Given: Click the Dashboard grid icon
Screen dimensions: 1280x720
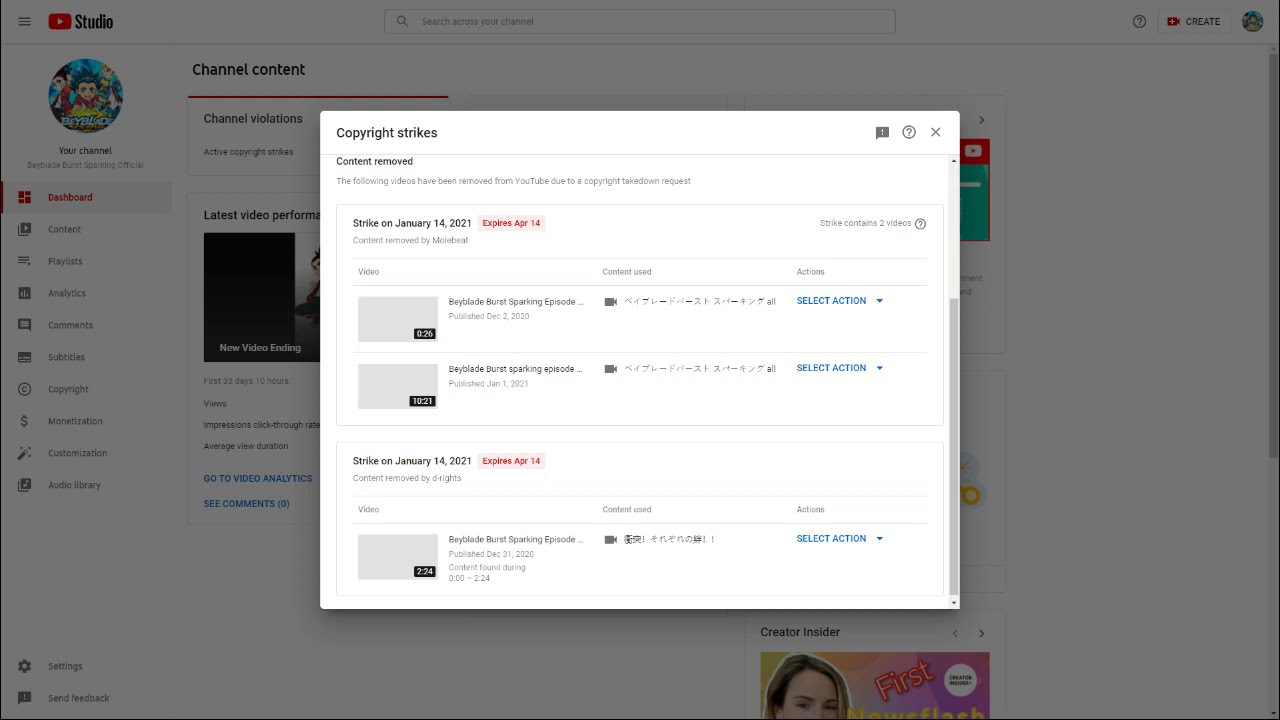Looking at the screenshot, I should coord(25,197).
